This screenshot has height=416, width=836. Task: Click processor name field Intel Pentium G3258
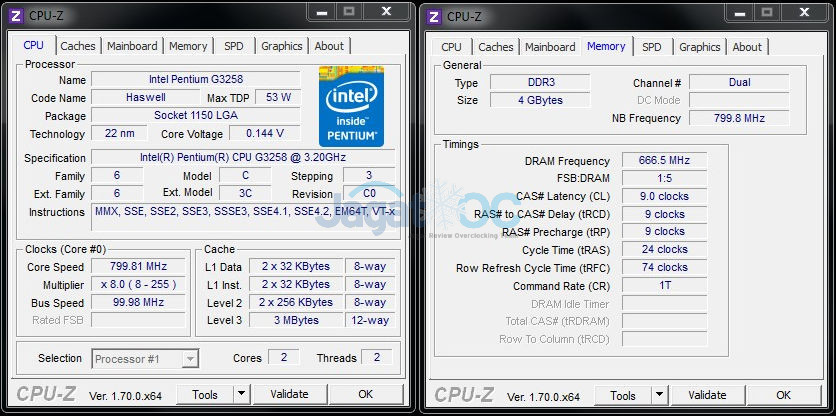[x=196, y=79]
